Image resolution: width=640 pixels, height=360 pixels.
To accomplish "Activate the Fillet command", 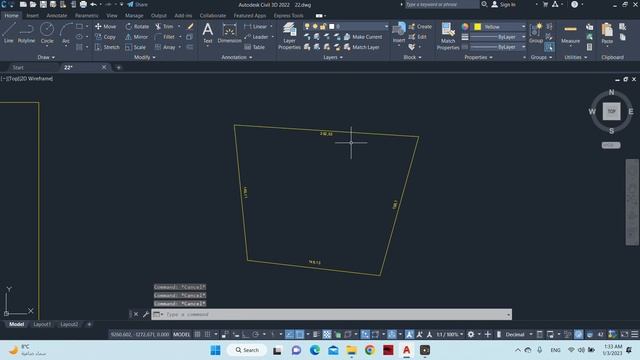I will [165, 37].
